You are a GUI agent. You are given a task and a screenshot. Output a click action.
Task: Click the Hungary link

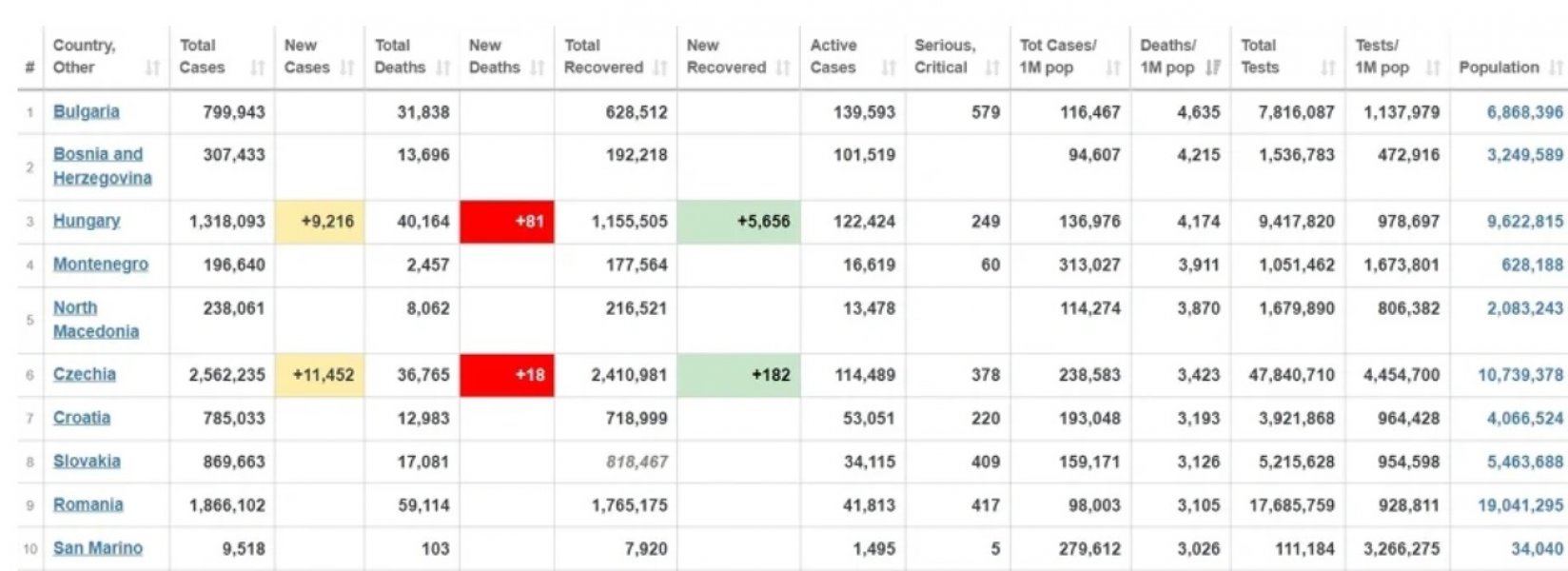(87, 221)
